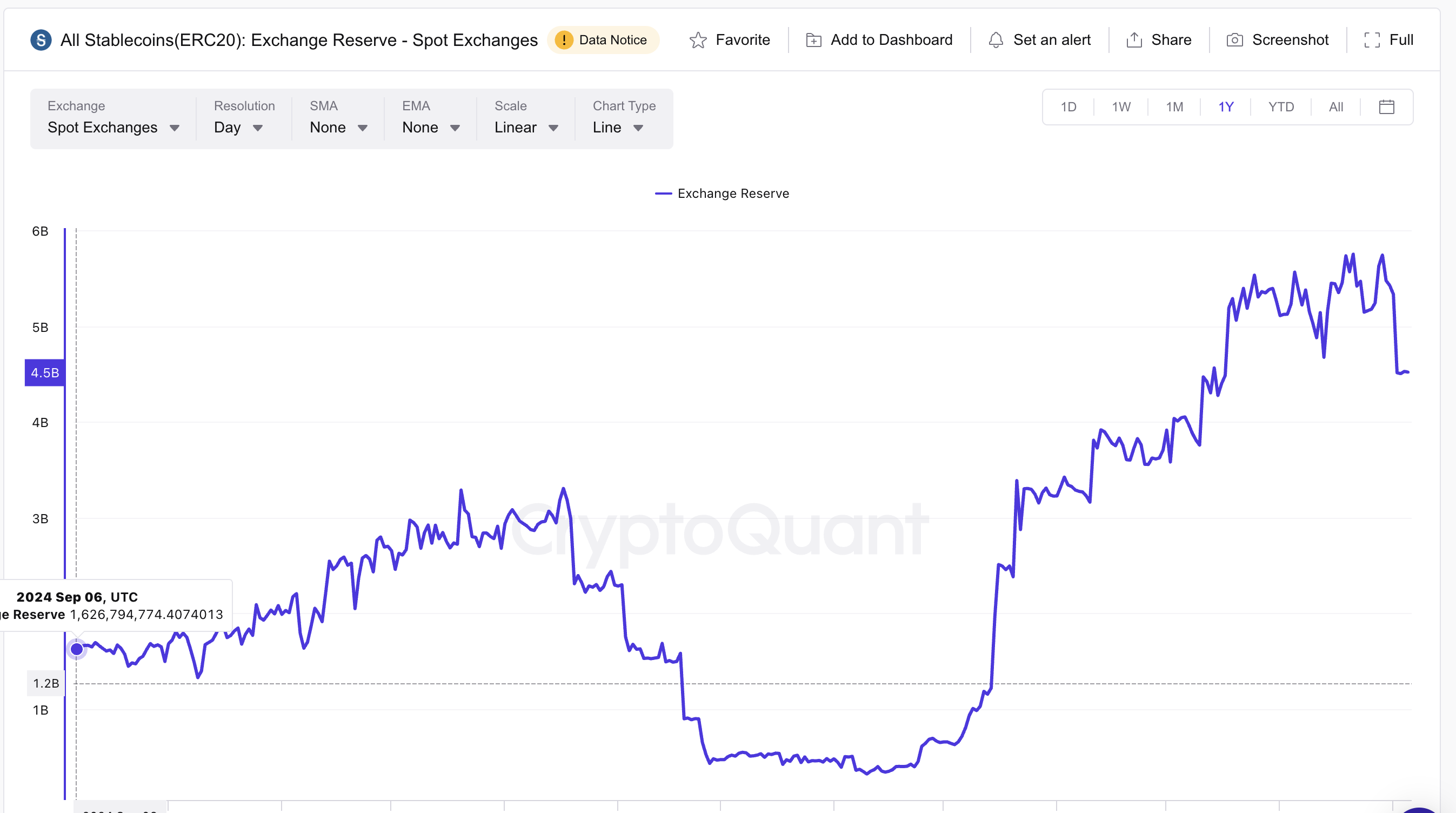
Task: Enable the All time range
Action: (1336, 106)
